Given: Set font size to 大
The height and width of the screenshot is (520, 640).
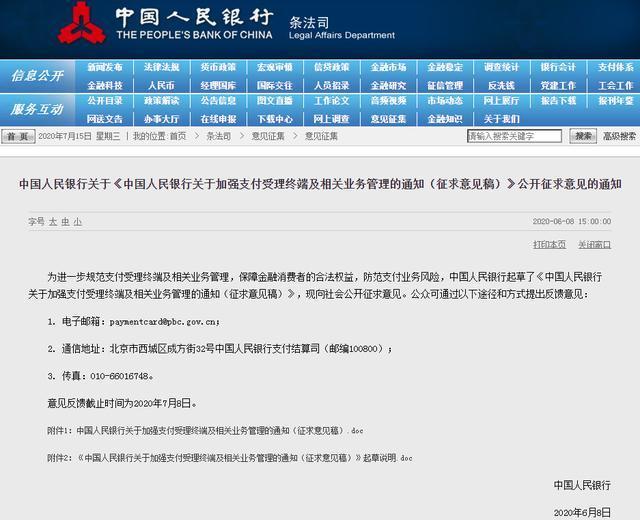Looking at the screenshot, I should [x=53, y=222].
